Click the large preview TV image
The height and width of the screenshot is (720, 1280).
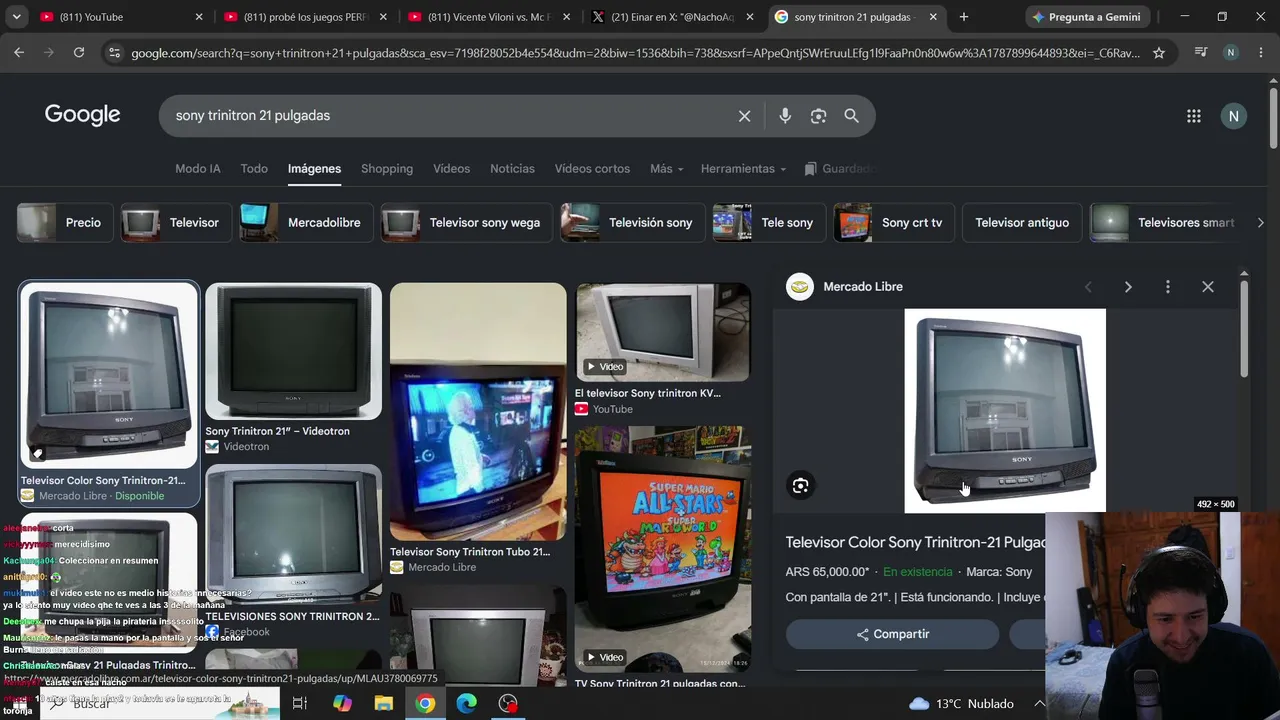(x=1005, y=410)
